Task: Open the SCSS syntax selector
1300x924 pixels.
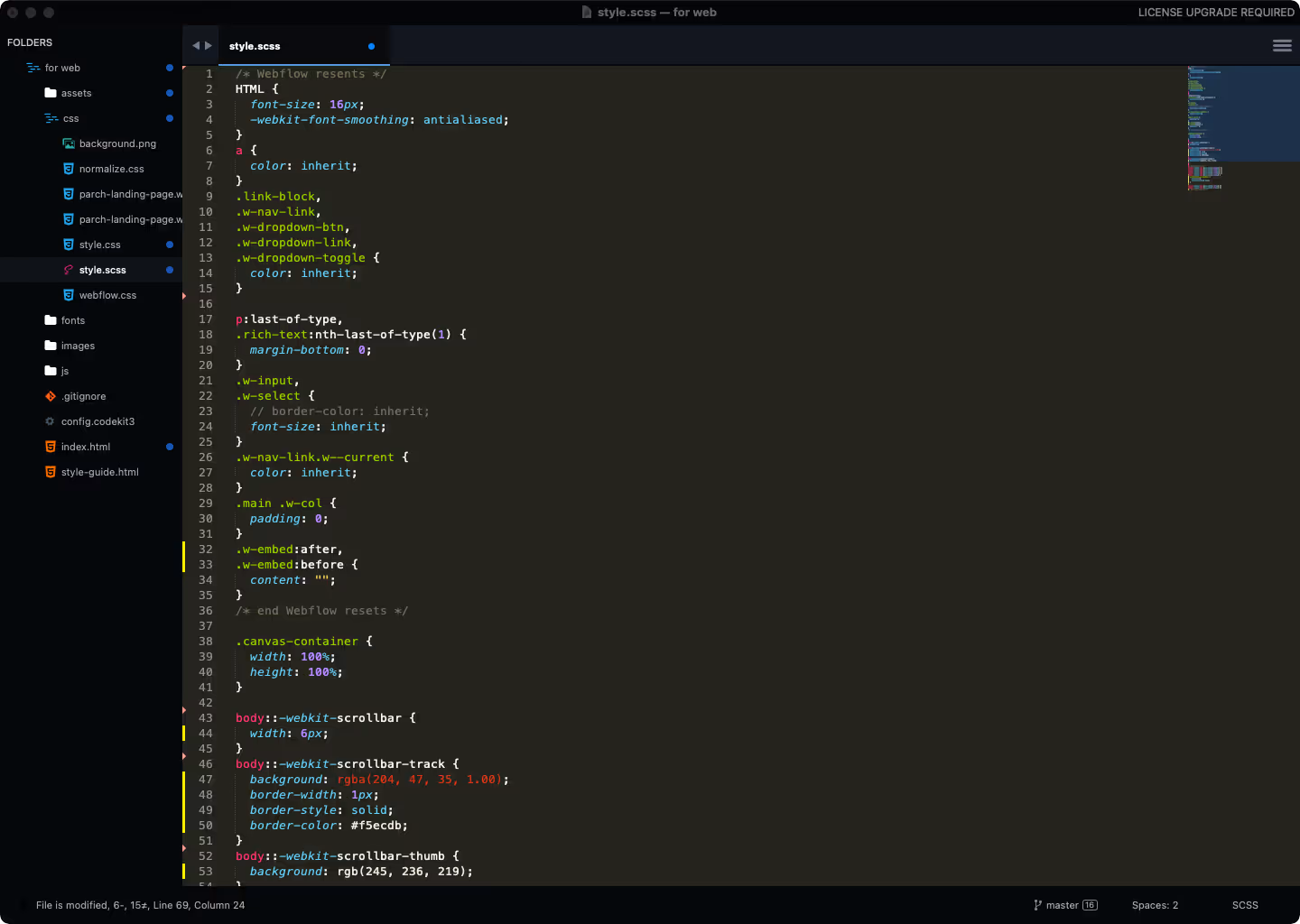Action: pyautogui.click(x=1245, y=905)
